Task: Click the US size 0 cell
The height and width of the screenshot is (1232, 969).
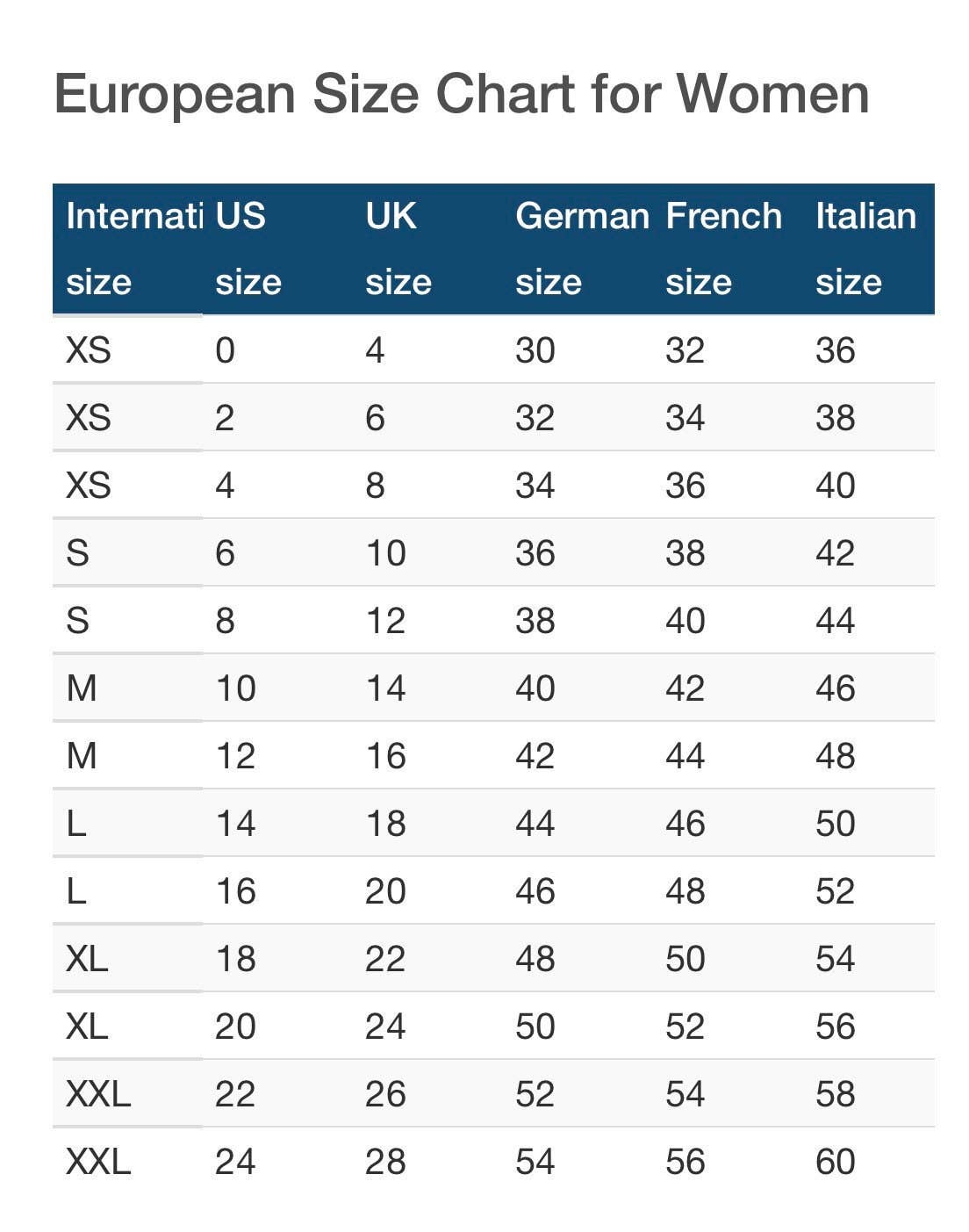Action: click(226, 350)
